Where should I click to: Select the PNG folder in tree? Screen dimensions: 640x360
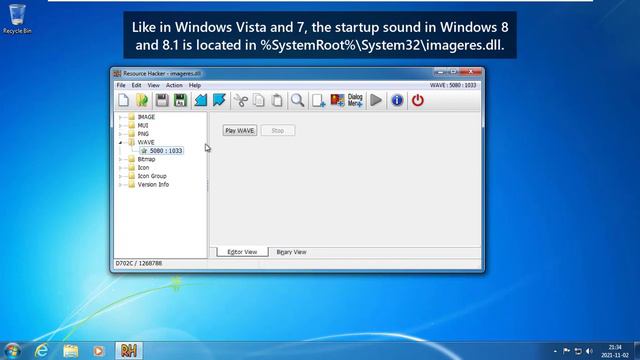click(138, 134)
